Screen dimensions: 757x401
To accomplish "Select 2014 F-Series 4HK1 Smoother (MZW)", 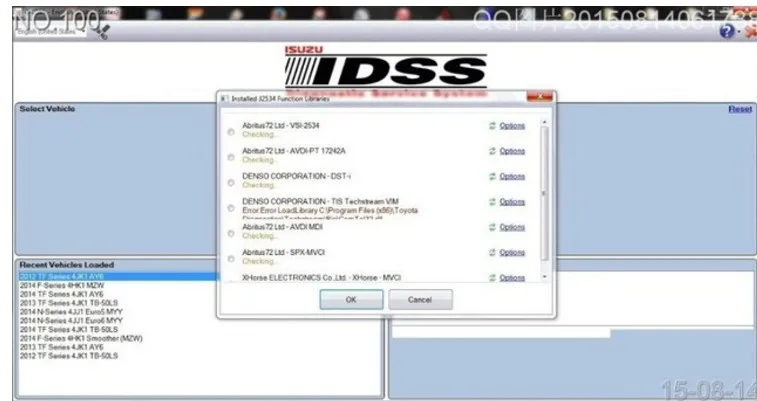I will point(81,338).
